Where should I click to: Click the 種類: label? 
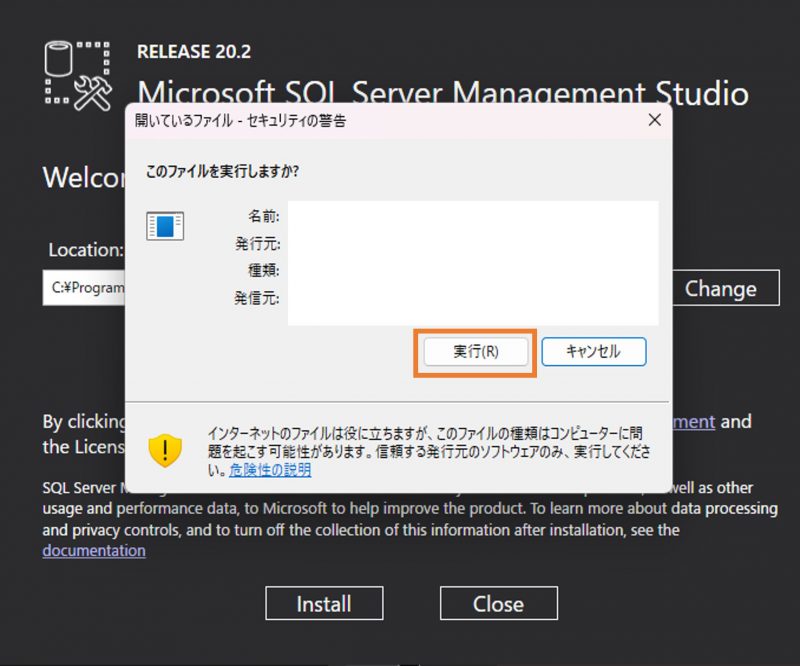point(264,270)
